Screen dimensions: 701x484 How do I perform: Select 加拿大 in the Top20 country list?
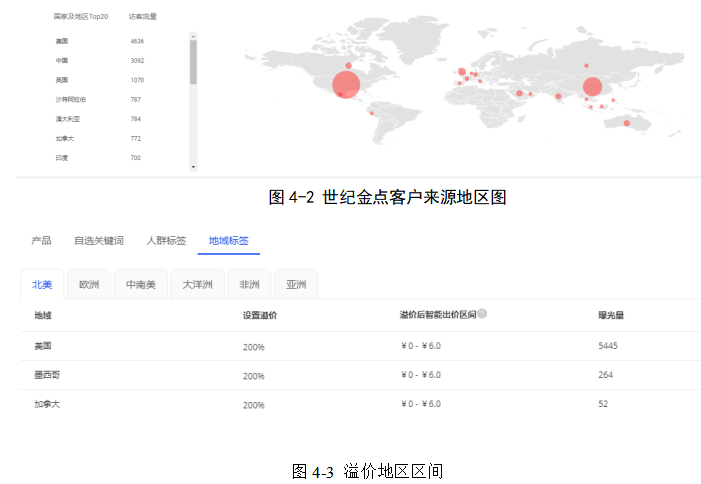(x=65, y=138)
